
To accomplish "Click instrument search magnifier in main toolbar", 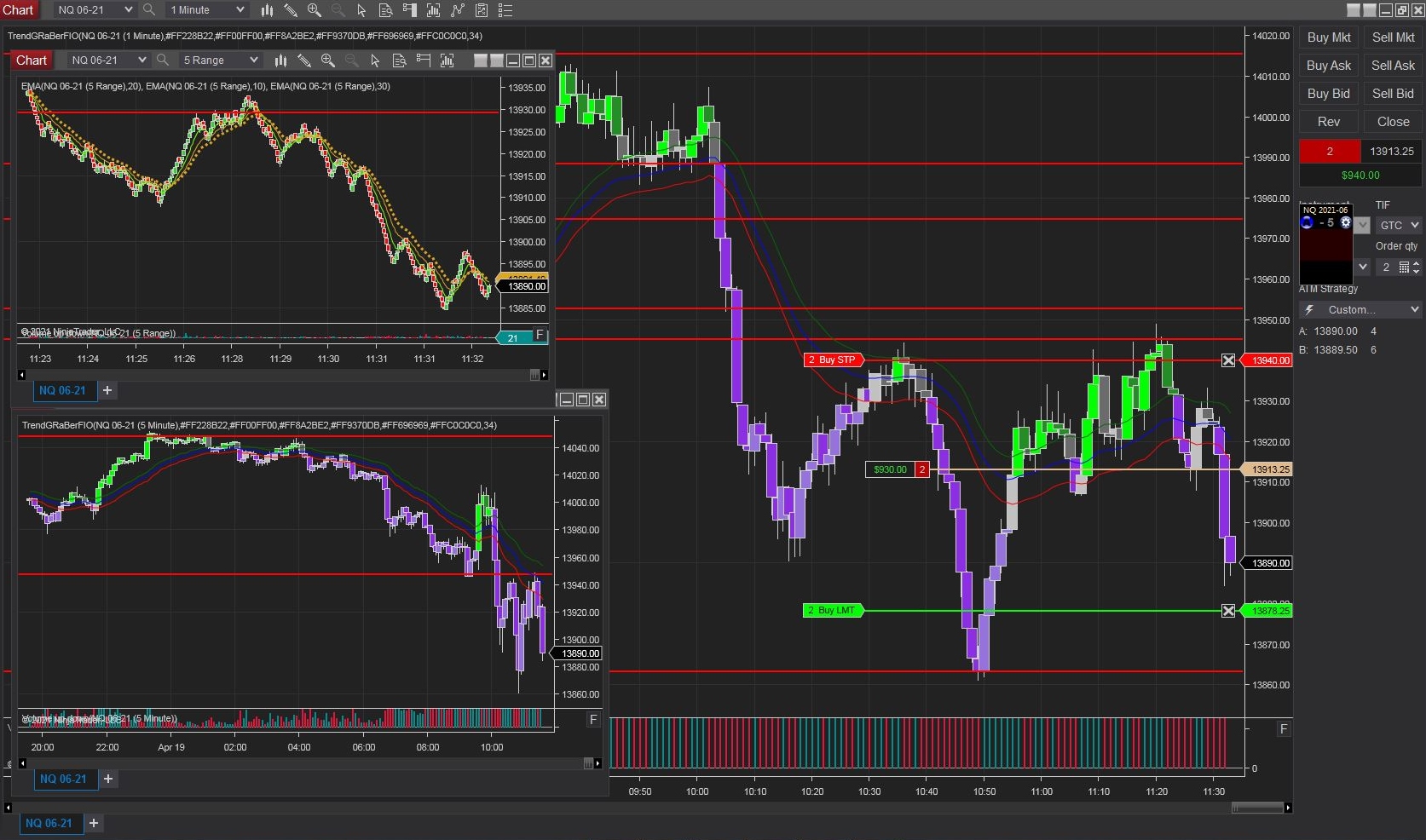I will point(149,9).
